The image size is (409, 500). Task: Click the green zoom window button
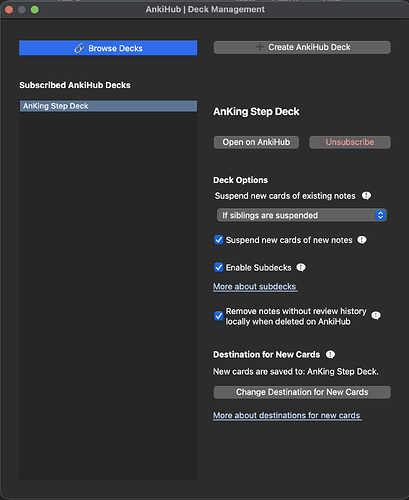[x=35, y=10]
